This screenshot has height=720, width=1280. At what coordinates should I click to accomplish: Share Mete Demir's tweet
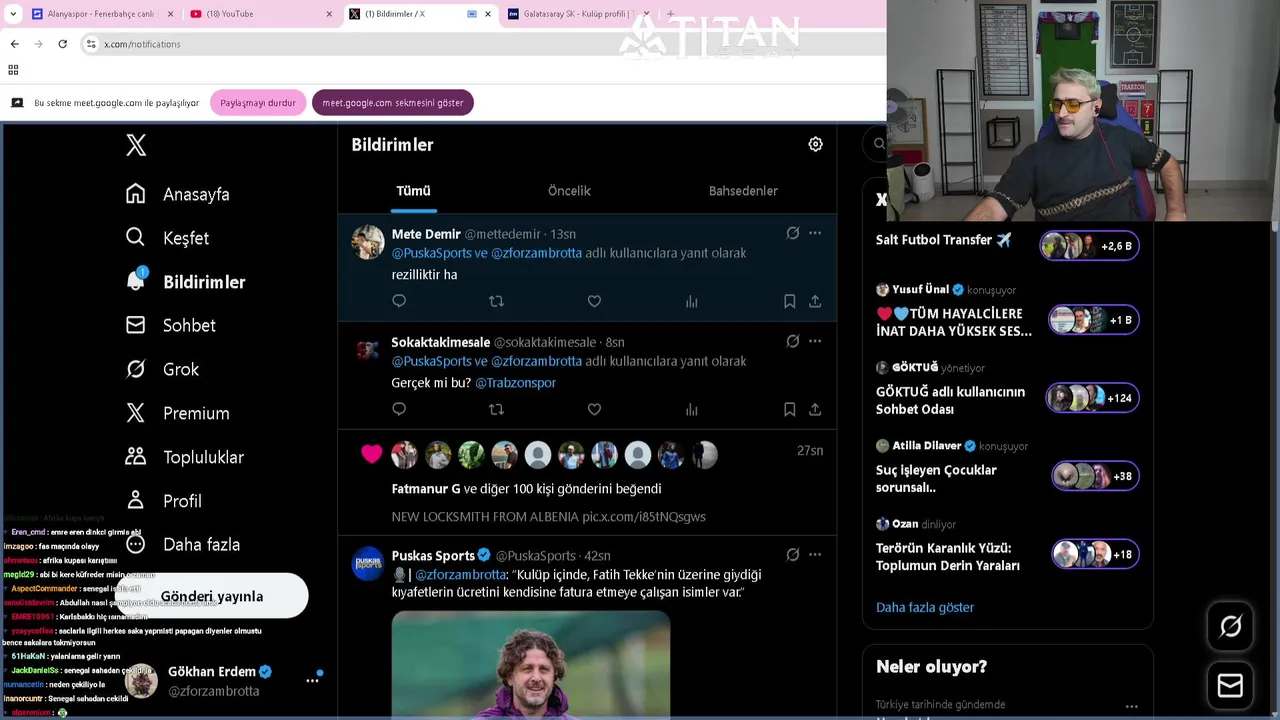tap(815, 301)
